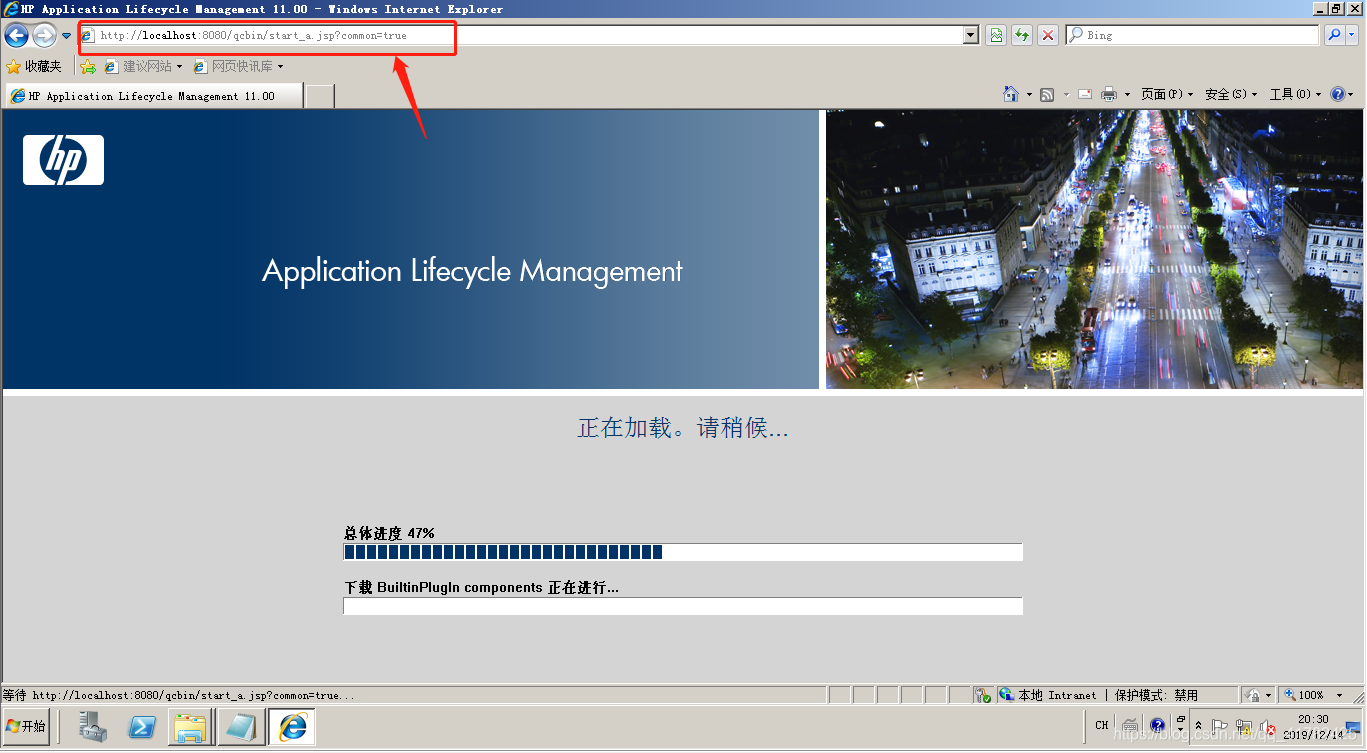Open the 开始 Start menu button
Viewport: 1367px width, 753px height.
click(26, 726)
